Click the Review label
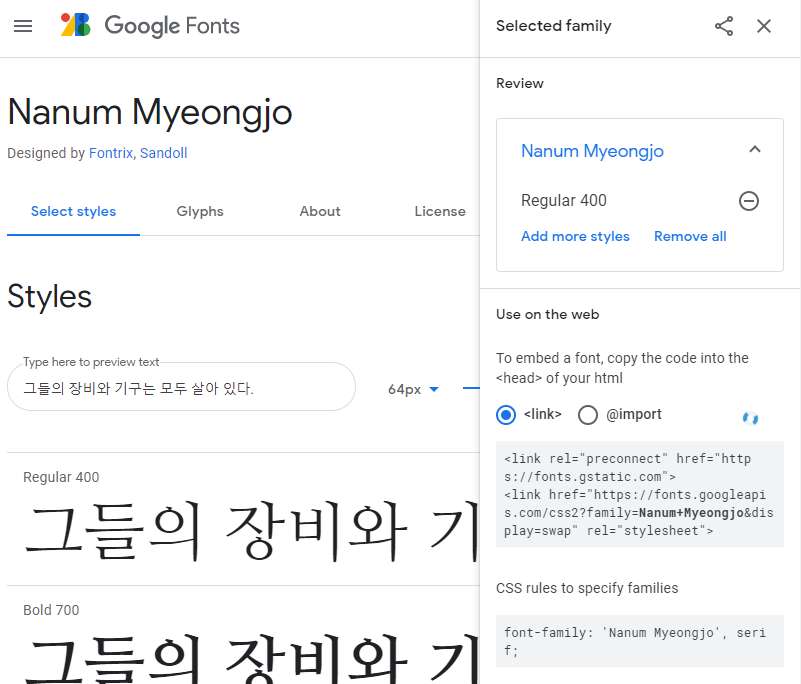Image resolution: width=801 pixels, height=684 pixels. (520, 83)
